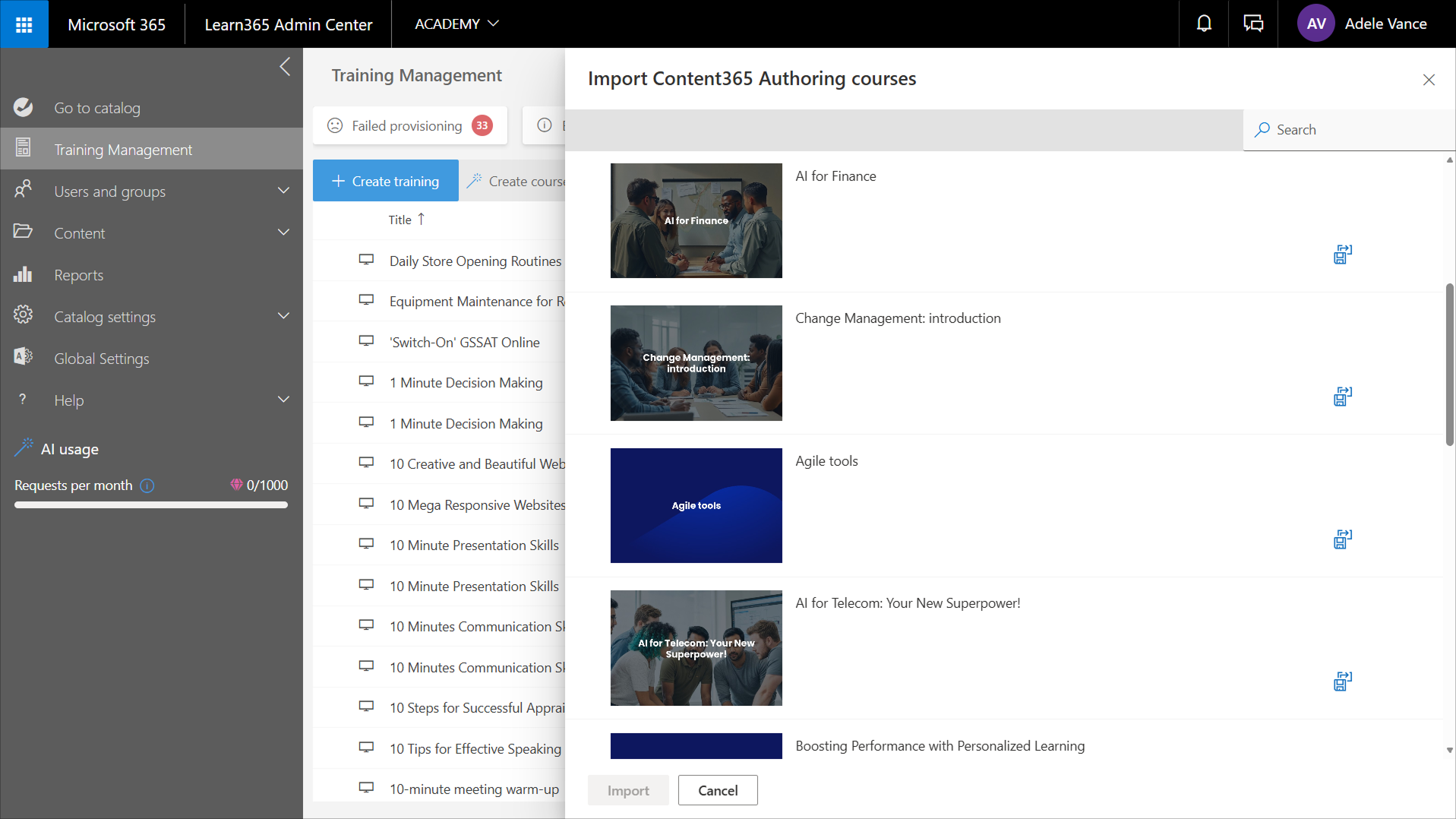The image size is (1456, 819).
Task: Expand the Catalog settings section
Action: coord(283,316)
